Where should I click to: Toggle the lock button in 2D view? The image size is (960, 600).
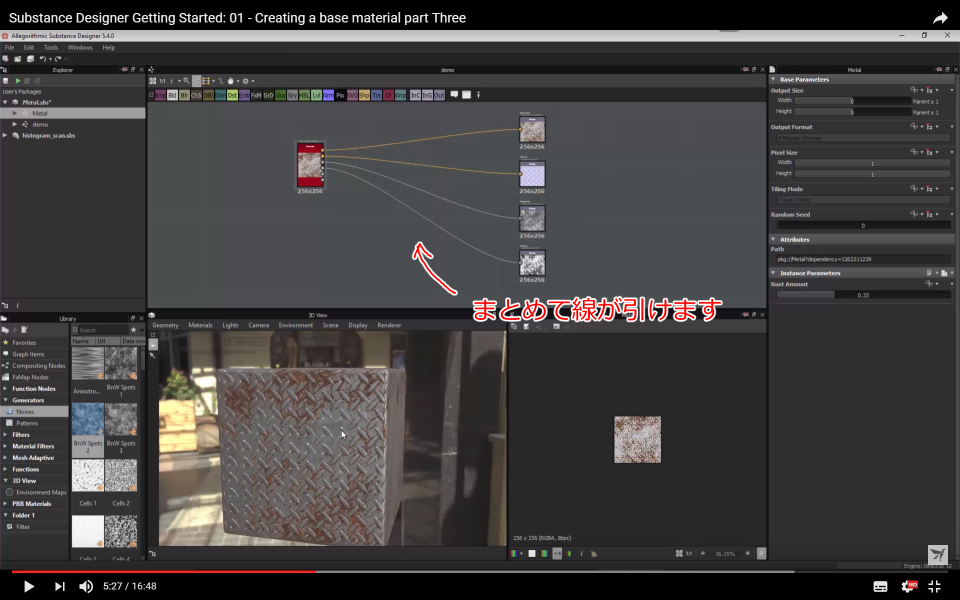pos(761,553)
